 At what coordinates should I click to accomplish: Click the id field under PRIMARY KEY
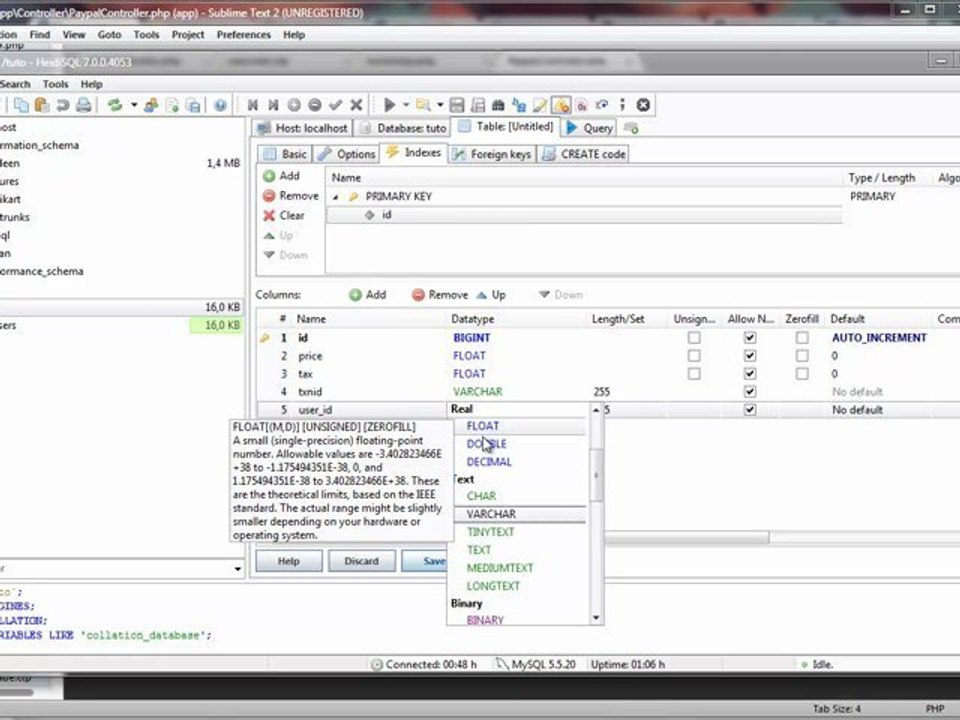[386, 215]
